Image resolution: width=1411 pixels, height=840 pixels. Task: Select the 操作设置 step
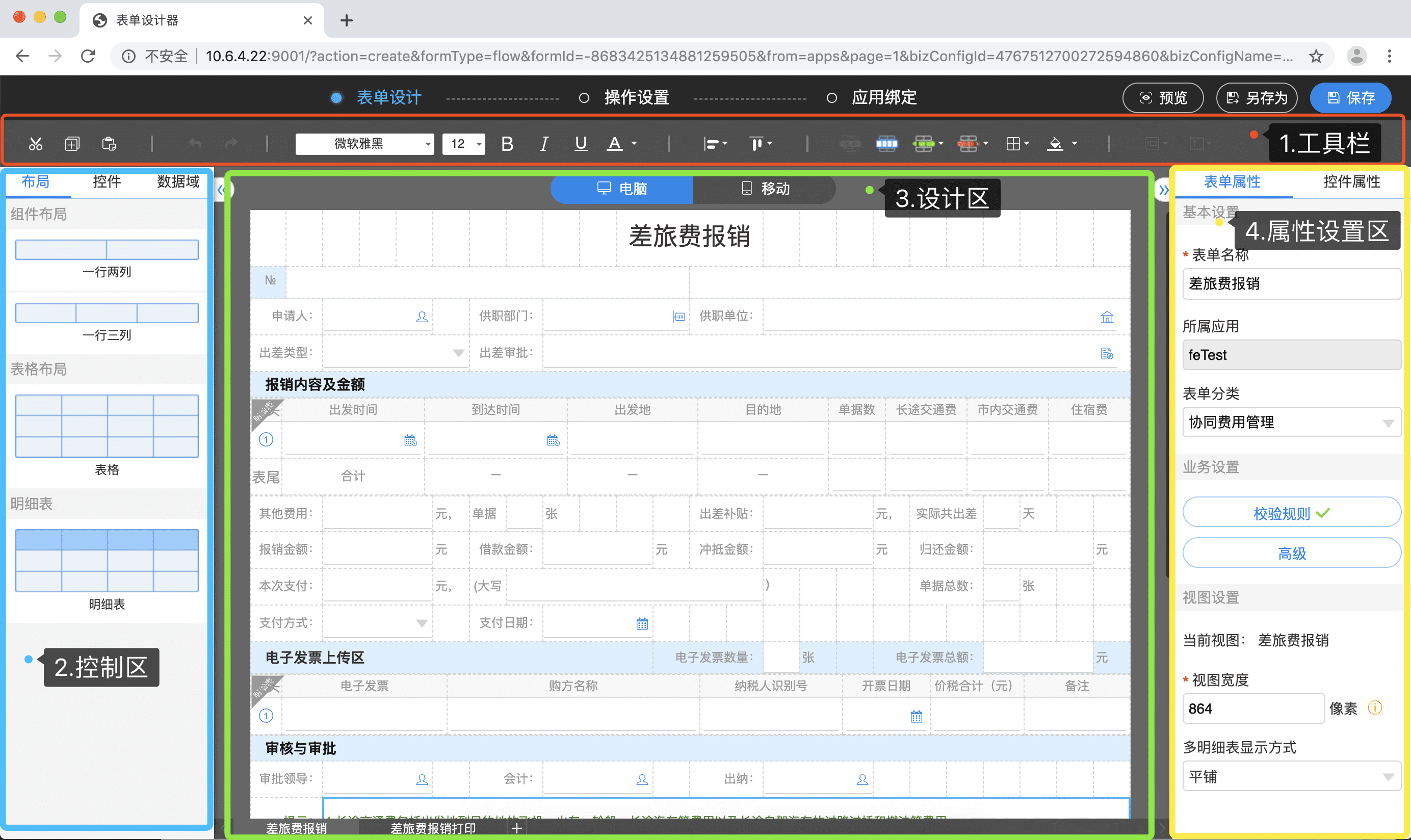coord(636,97)
